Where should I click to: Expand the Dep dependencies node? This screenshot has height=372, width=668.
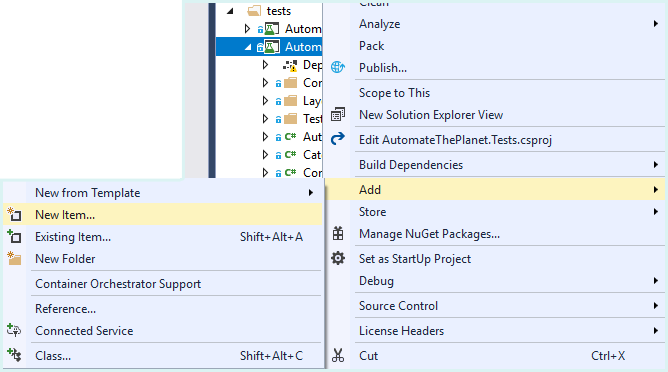tap(265, 65)
